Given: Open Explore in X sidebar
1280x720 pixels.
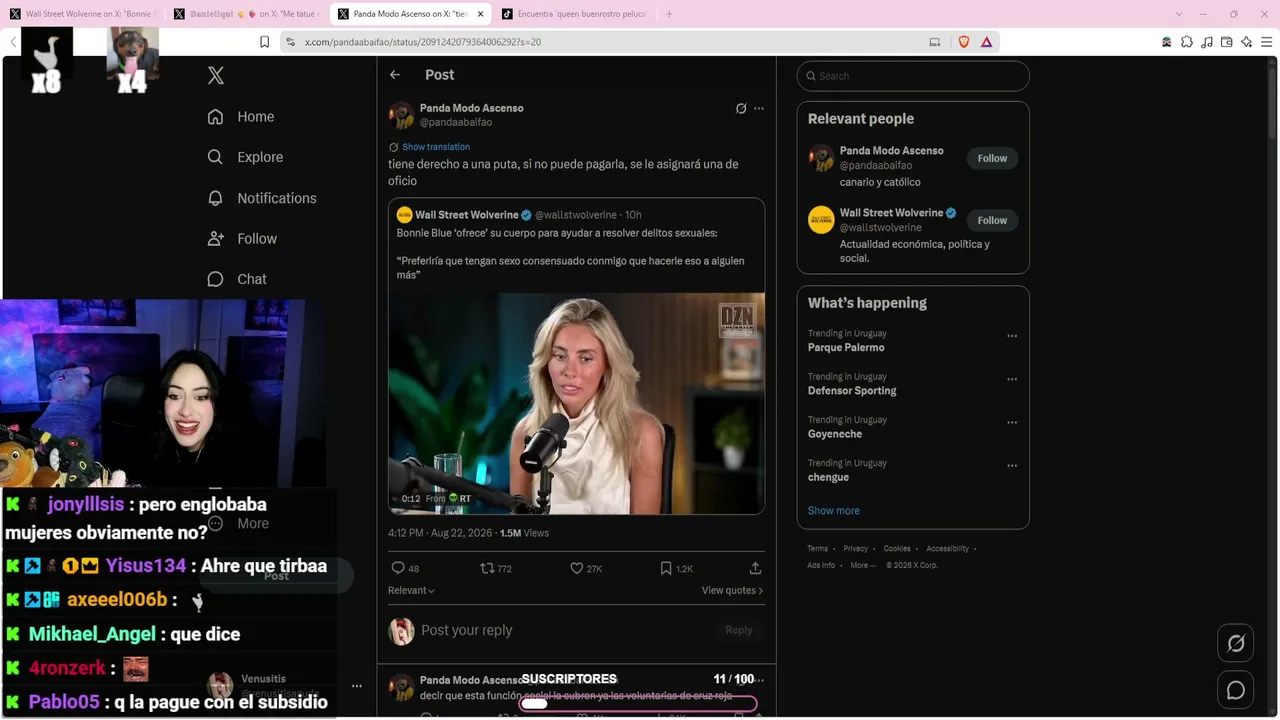Looking at the screenshot, I should (x=245, y=157).
